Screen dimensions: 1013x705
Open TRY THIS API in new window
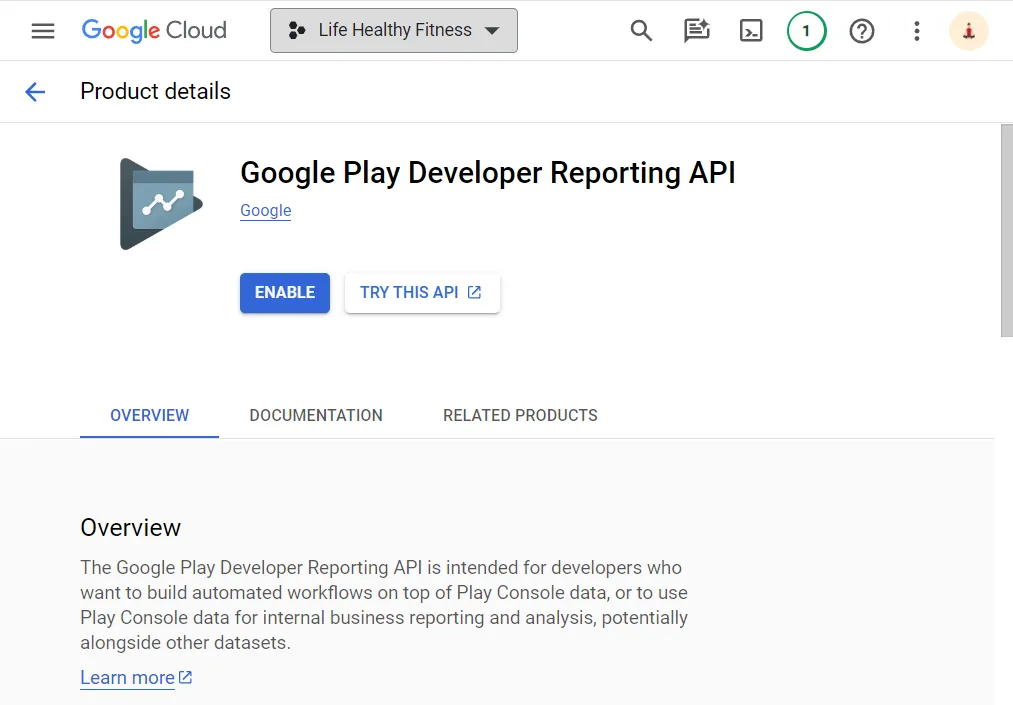421,293
